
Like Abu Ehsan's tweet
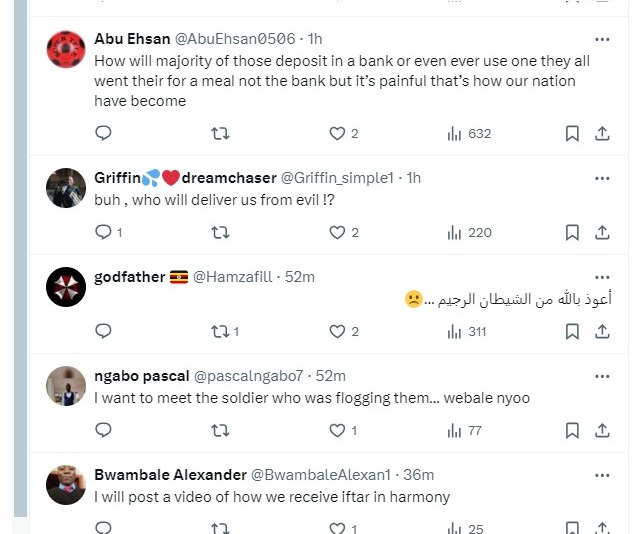tap(338, 133)
